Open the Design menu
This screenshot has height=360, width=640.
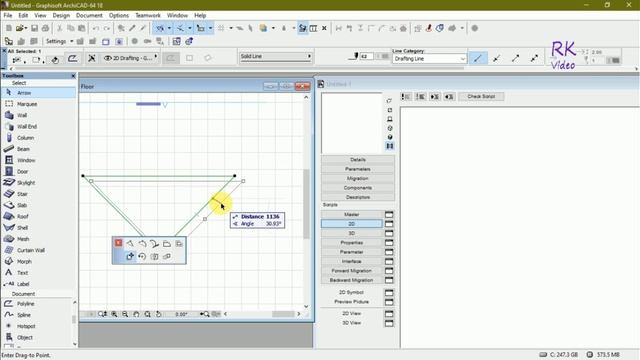pos(61,15)
